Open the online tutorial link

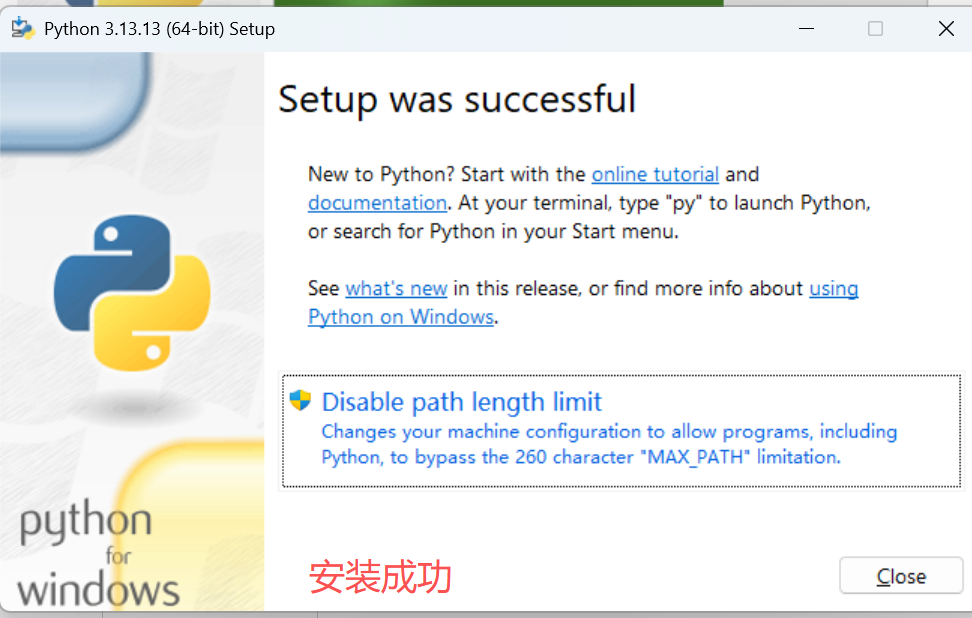point(655,174)
